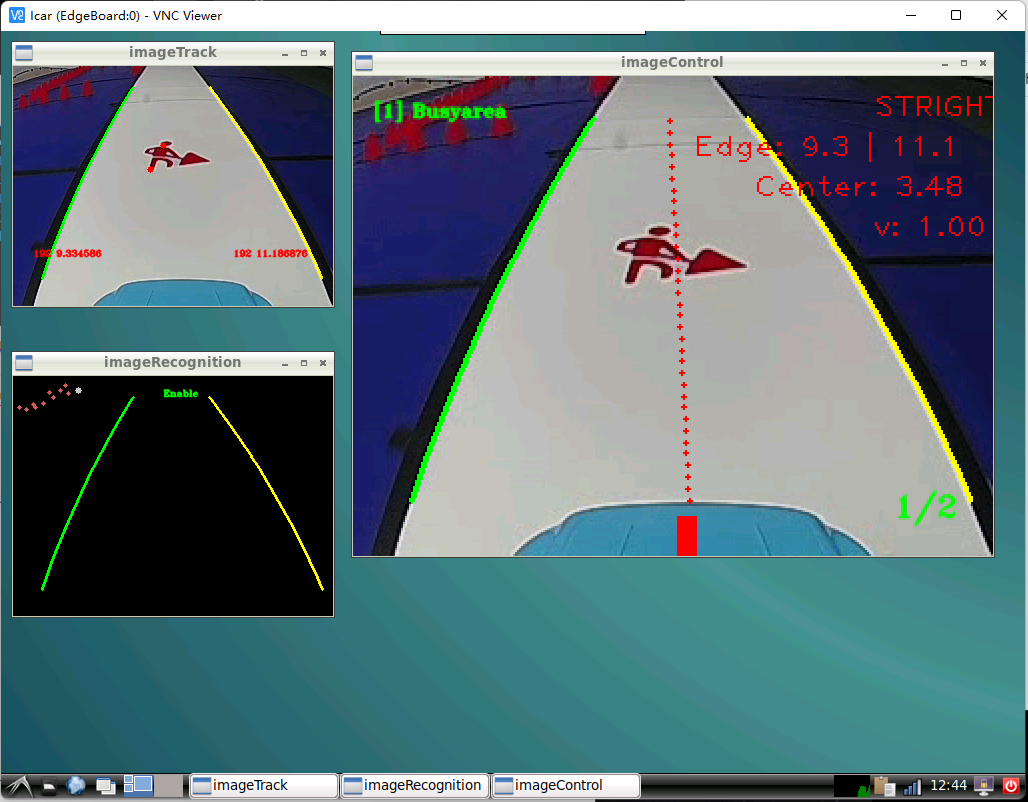Close the imageControl window
Screen dimensions: 1028x802
(983, 63)
